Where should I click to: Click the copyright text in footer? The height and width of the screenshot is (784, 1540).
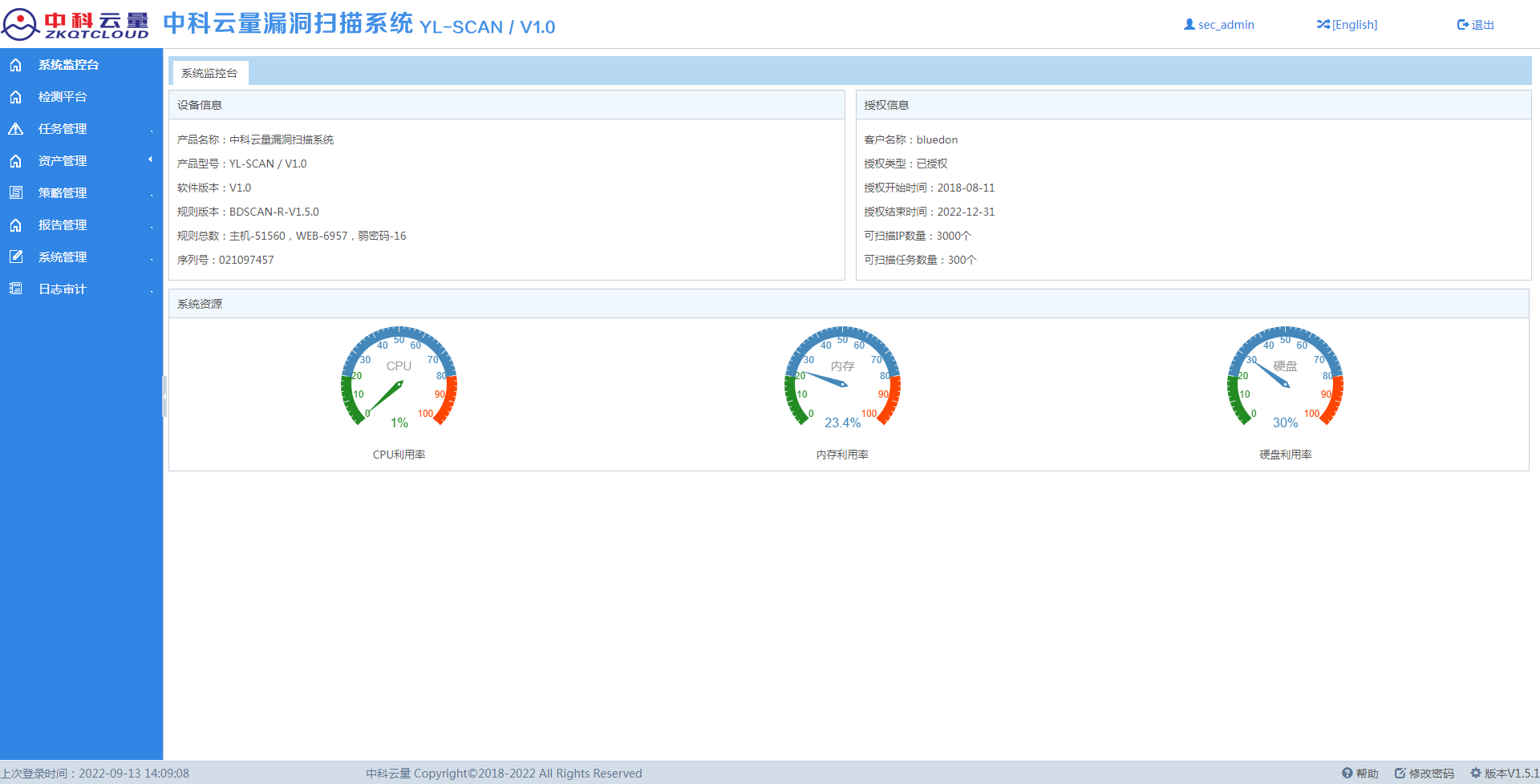(x=504, y=774)
